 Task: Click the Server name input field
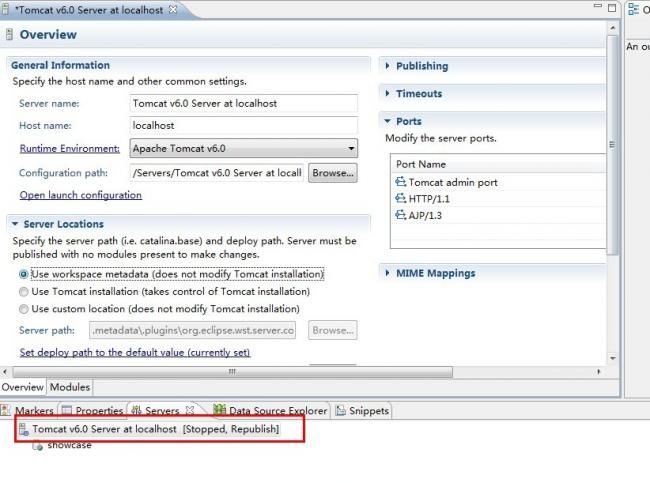(x=244, y=104)
